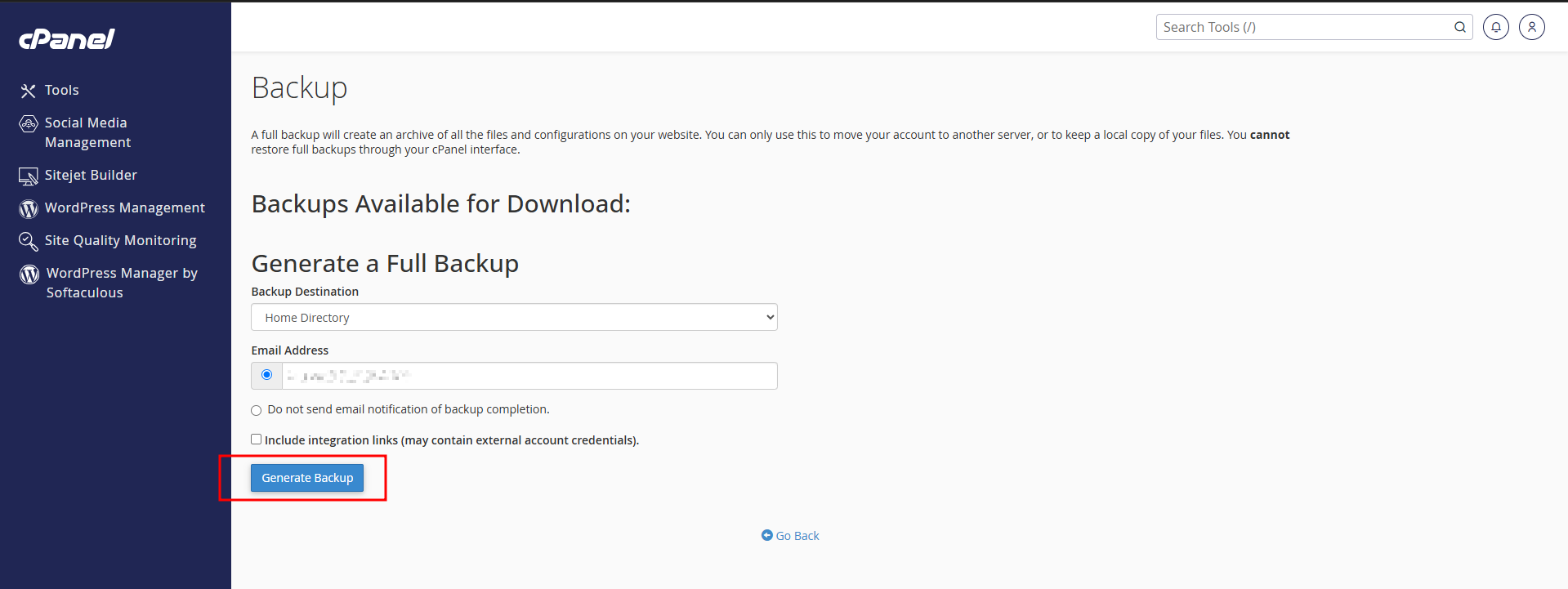Follow the Go Back link

pos(797,536)
